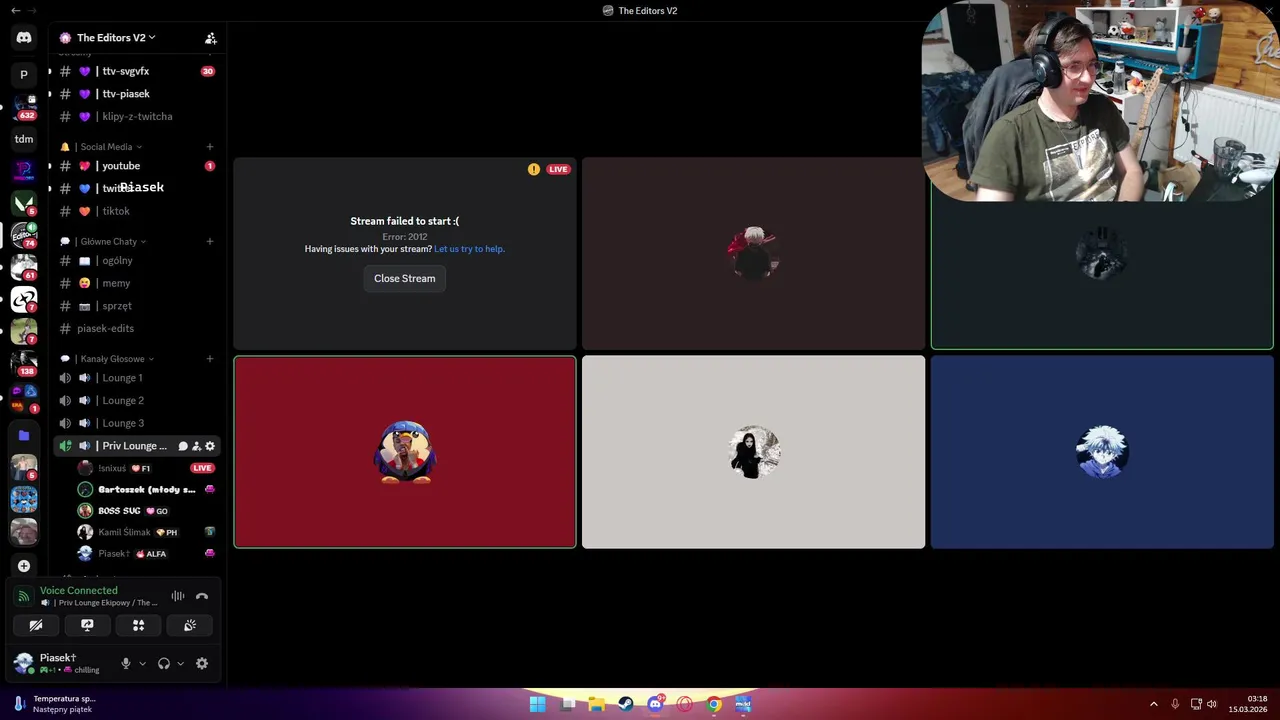The width and height of the screenshot is (1280, 720).
Task: Open the ogólny channel
Action: point(137,261)
